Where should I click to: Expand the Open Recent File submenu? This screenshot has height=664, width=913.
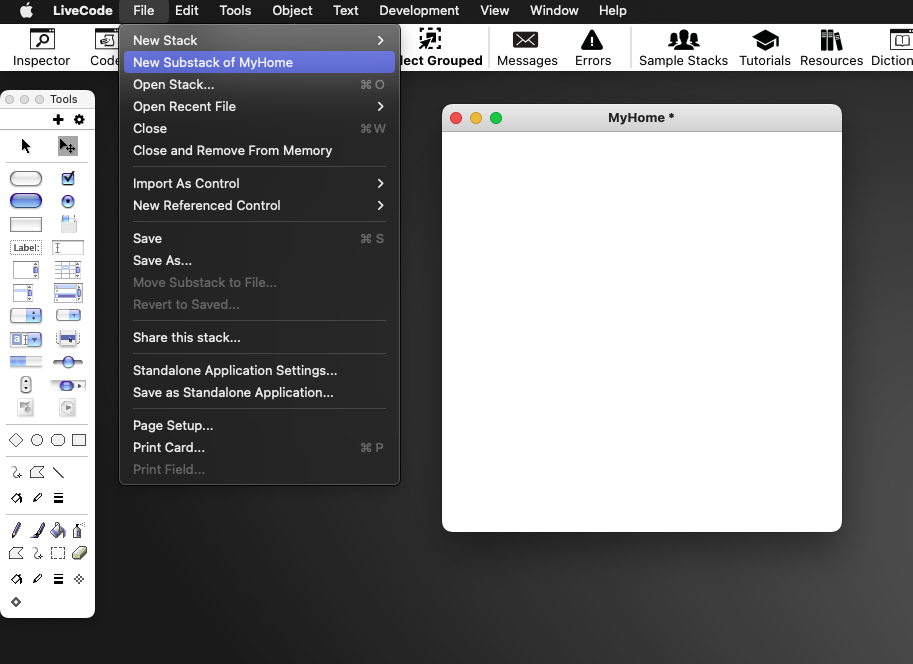pos(259,106)
